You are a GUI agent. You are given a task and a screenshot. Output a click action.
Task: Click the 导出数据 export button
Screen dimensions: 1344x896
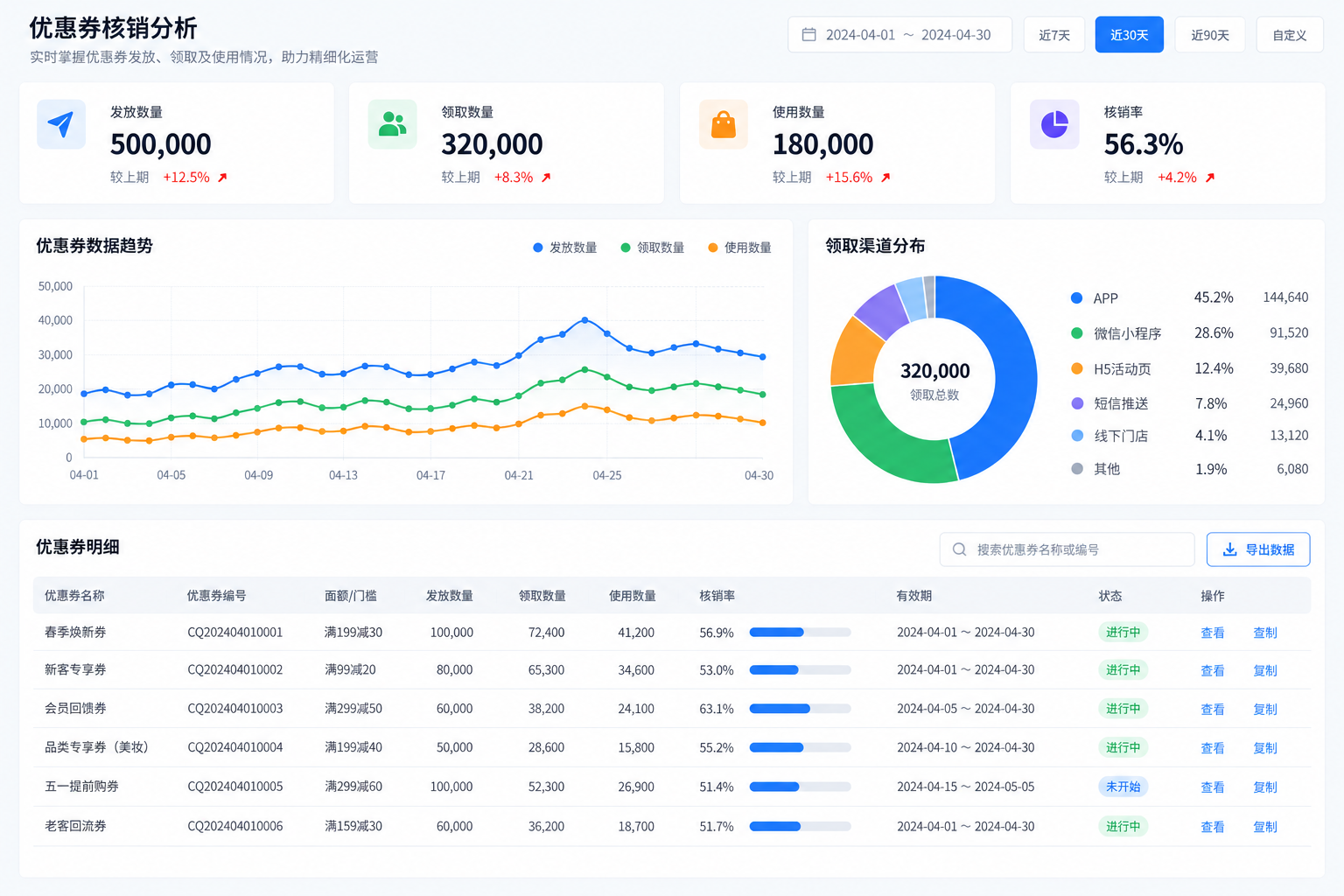1258,549
